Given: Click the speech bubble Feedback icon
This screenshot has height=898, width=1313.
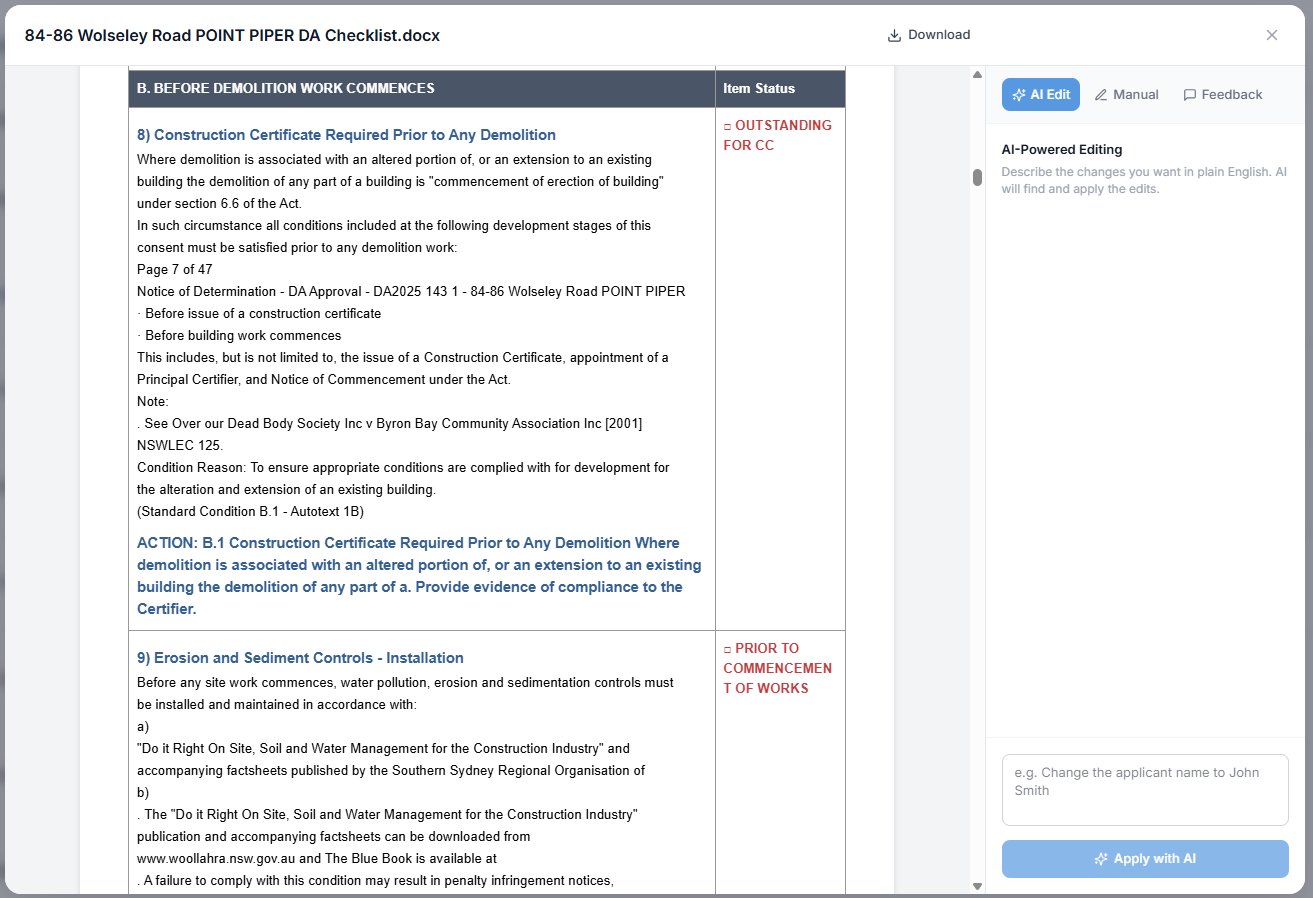Looking at the screenshot, I should point(1190,95).
